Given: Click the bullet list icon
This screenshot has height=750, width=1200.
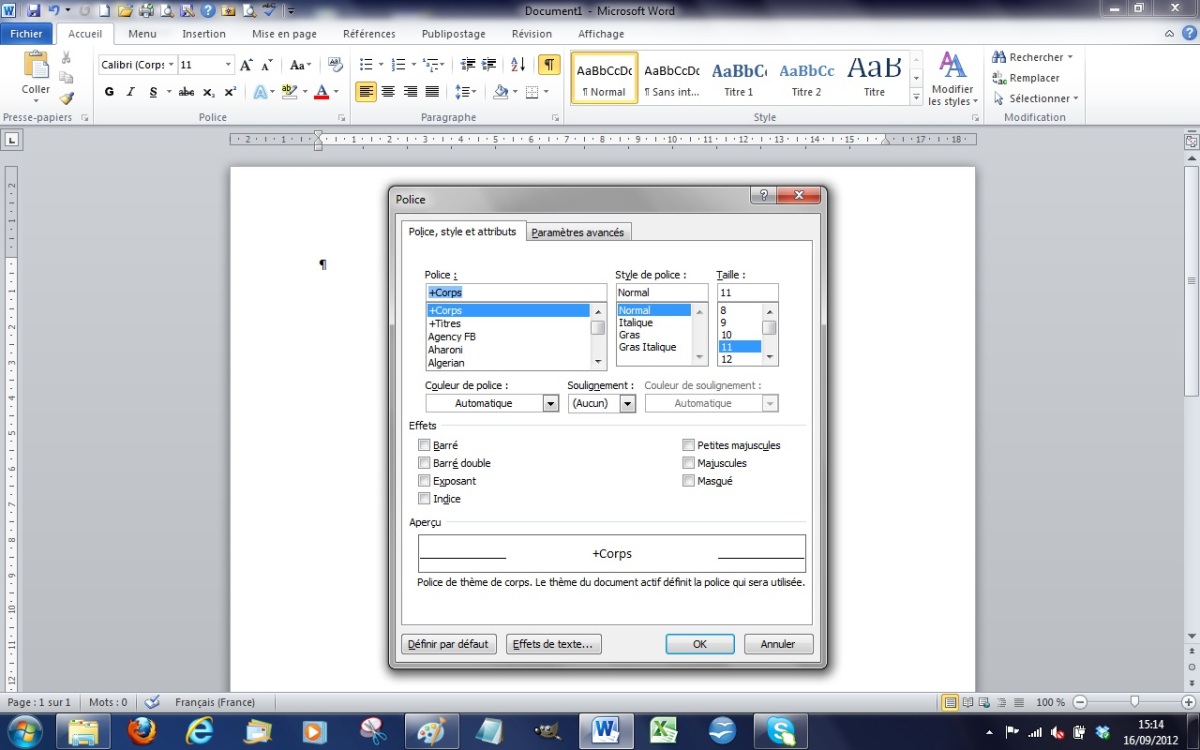Looking at the screenshot, I should (366, 65).
